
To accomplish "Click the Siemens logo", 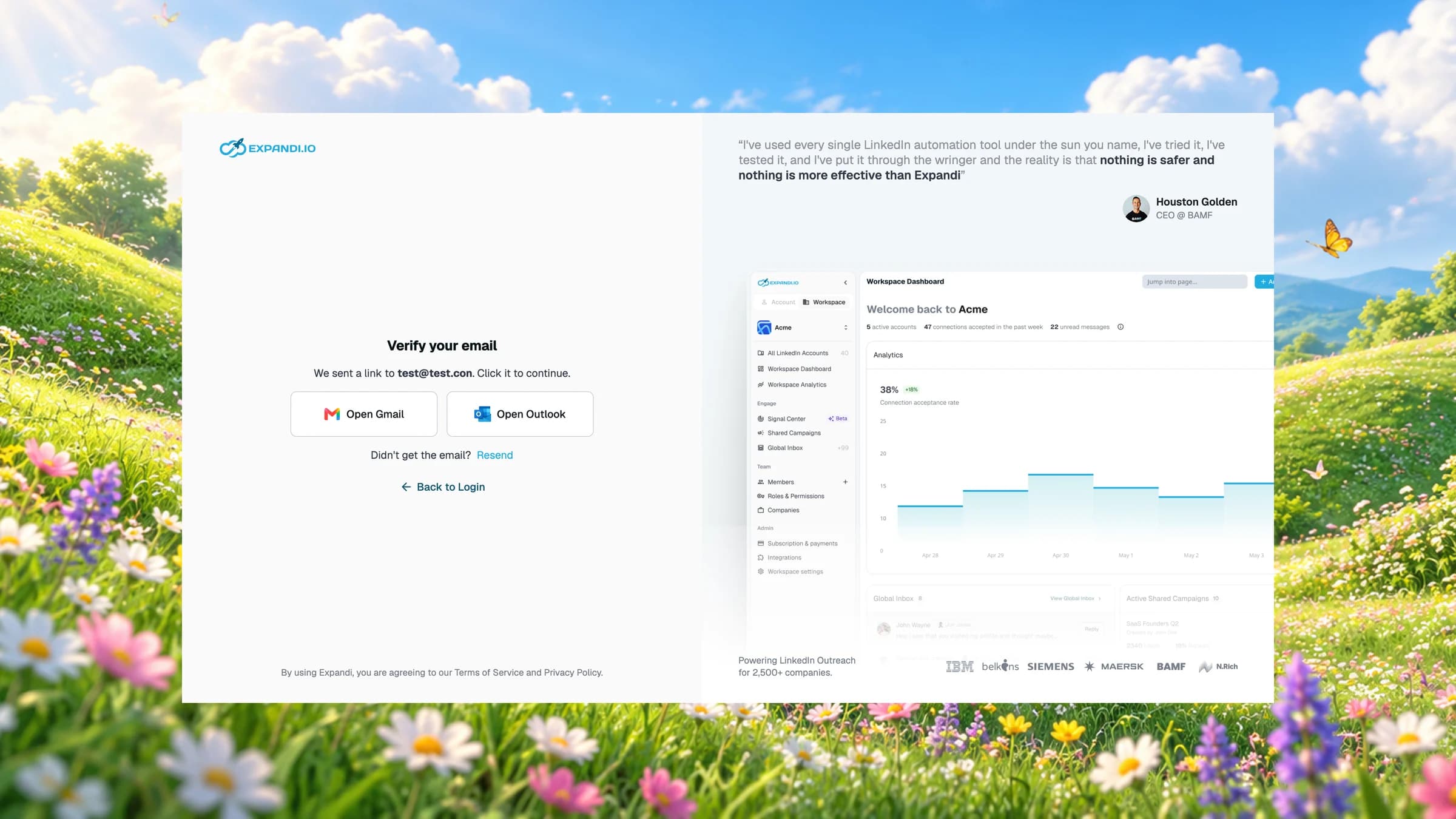I will (x=1050, y=666).
